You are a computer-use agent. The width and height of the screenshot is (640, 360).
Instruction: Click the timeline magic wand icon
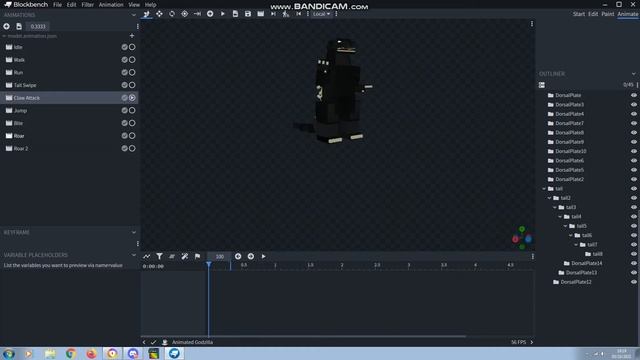click(x=184, y=256)
